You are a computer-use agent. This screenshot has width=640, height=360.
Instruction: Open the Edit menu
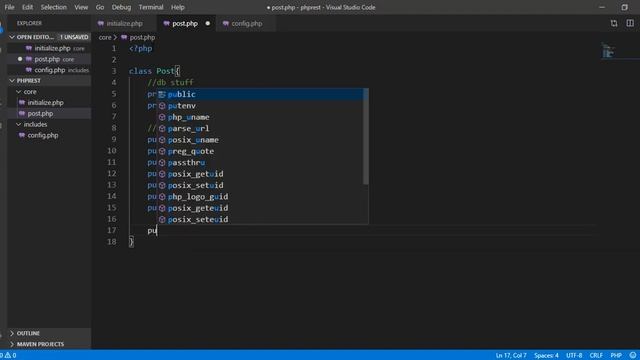click(27, 7)
